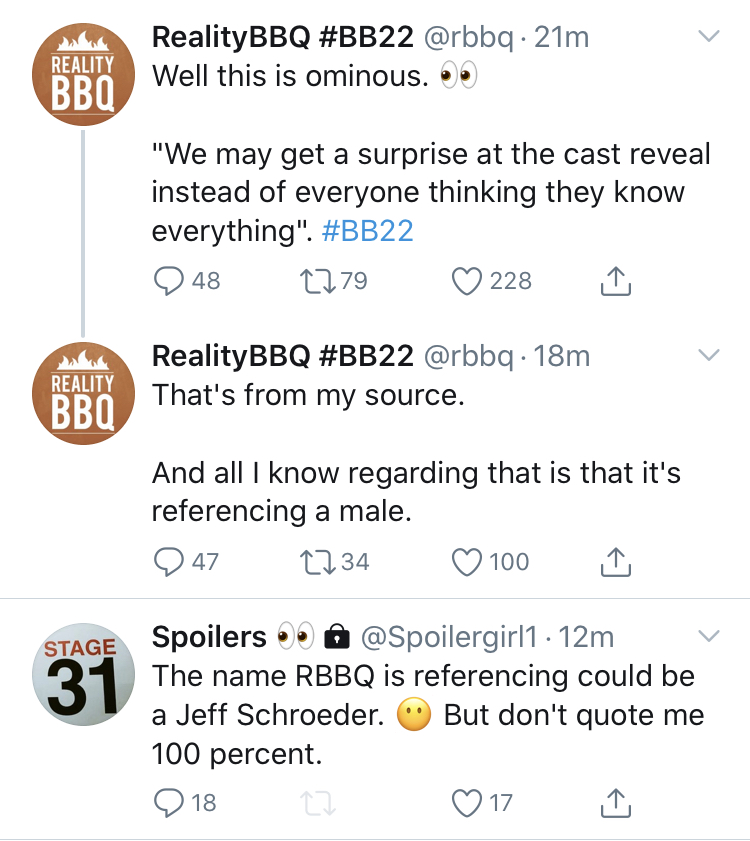Open the #BB22 hashtag link
The width and height of the screenshot is (750, 841).
coord(367,231)
